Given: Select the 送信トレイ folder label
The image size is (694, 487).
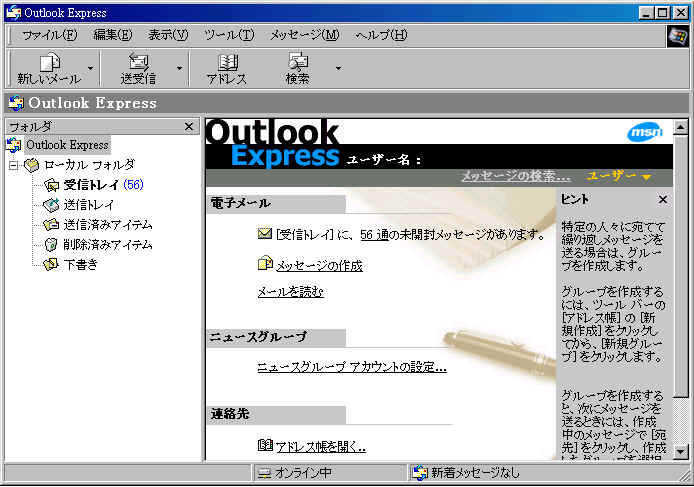Looking at the screenshot, I should 89,205.
